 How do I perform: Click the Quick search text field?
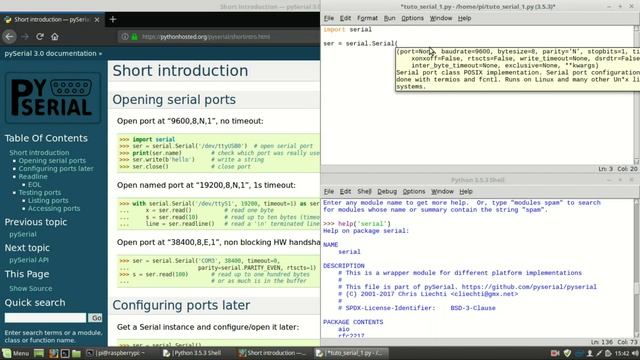pyautogui.click(x=45, y=318)
